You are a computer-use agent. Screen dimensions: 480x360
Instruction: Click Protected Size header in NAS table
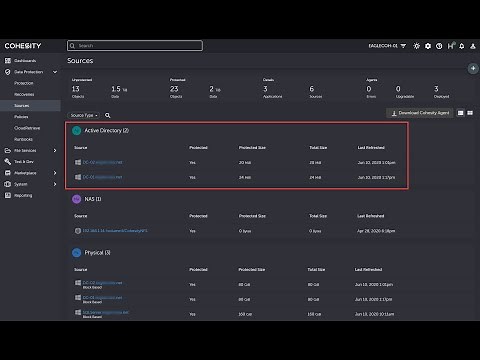coord(252,216)
